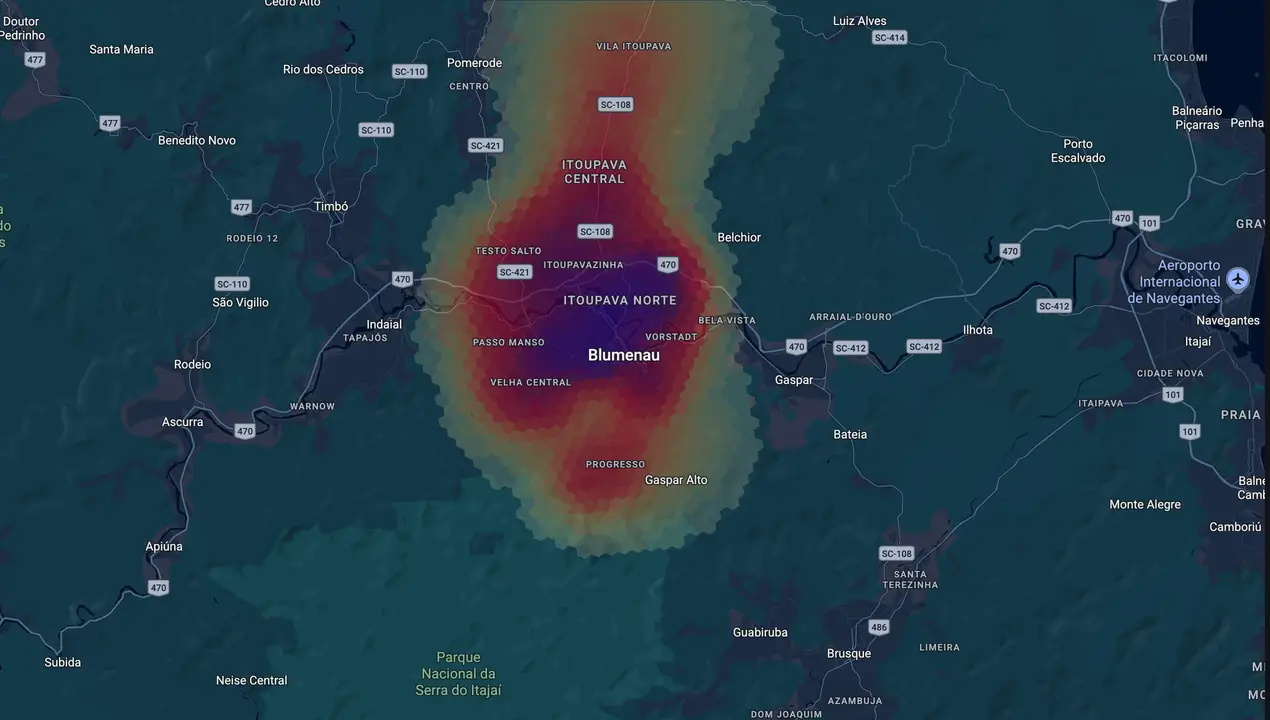Click the Vorstadt label
The image size is (1270, 720).
[672, 337]
